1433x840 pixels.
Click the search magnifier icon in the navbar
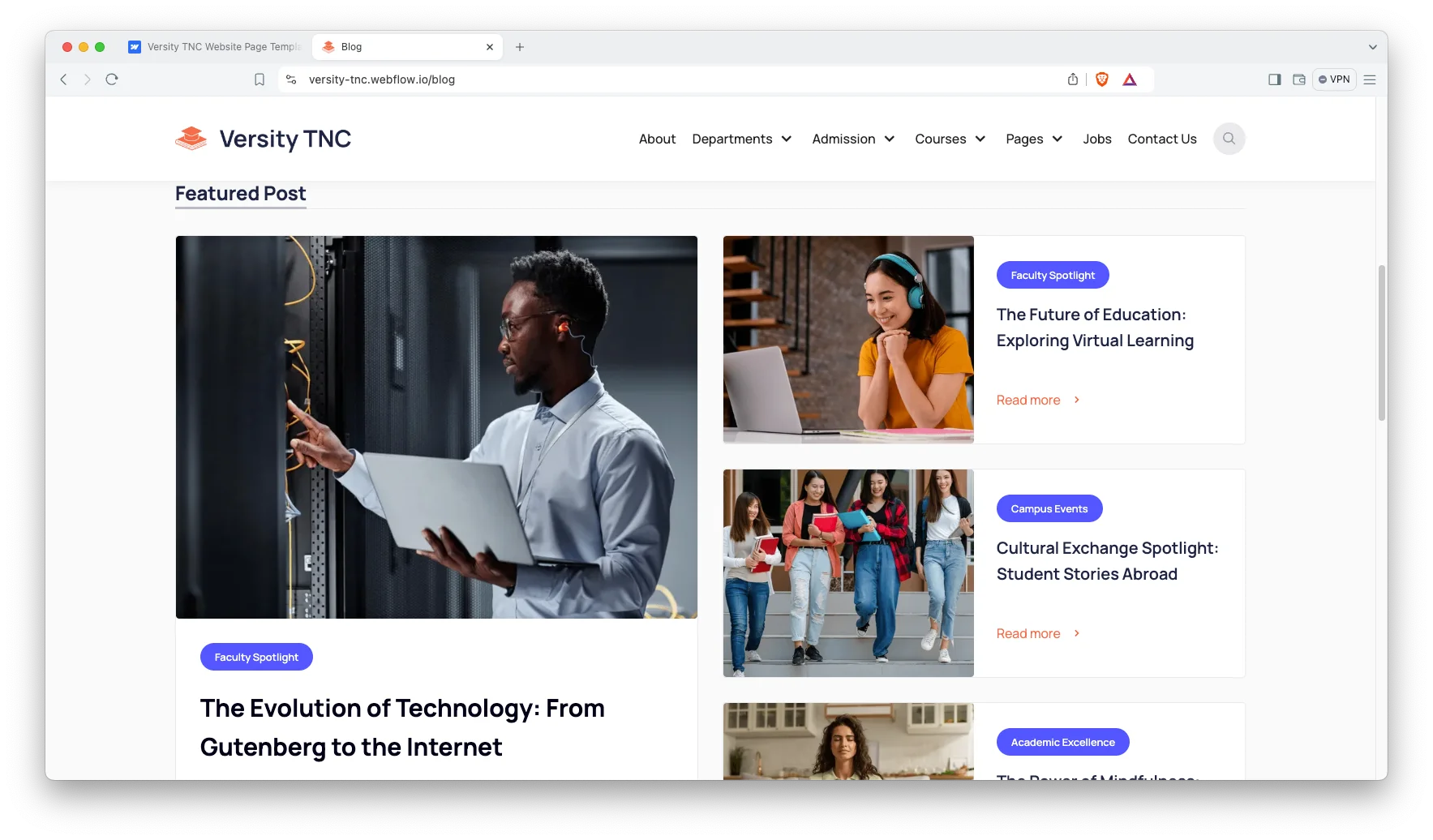[x=1229, y=139]
